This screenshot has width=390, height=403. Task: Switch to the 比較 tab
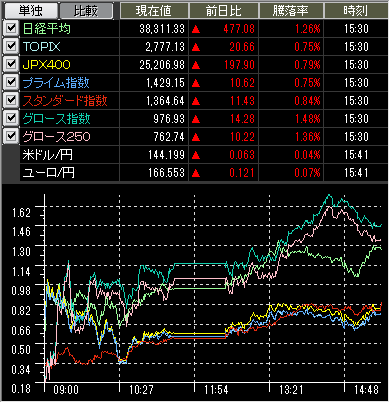click(x=86, y=11)
